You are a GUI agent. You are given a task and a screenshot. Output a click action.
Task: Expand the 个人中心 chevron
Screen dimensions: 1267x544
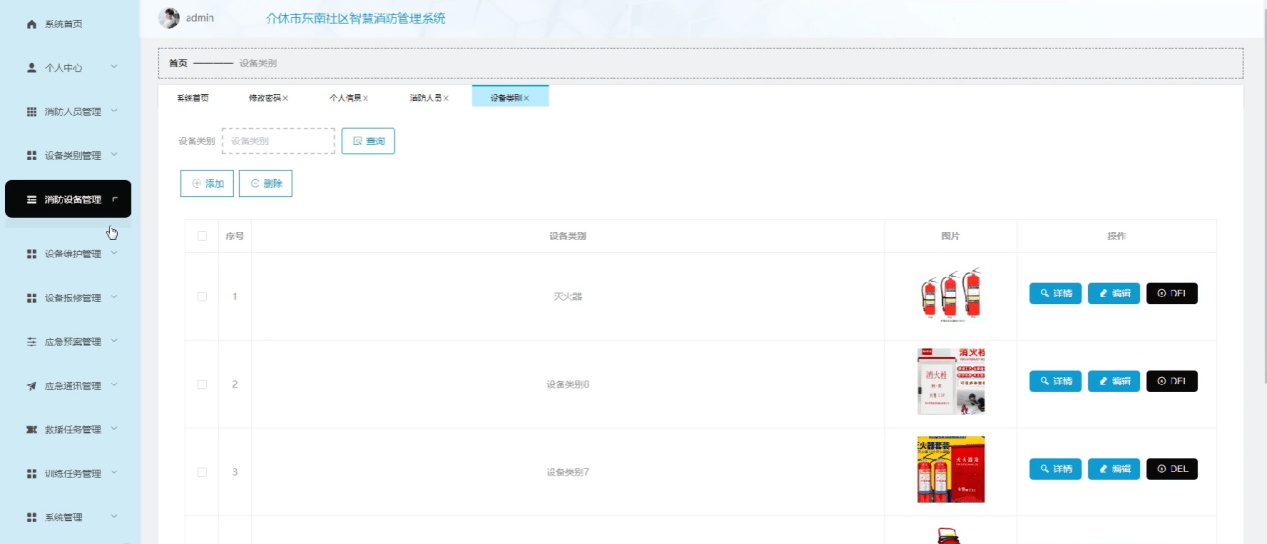coord(114,67)
